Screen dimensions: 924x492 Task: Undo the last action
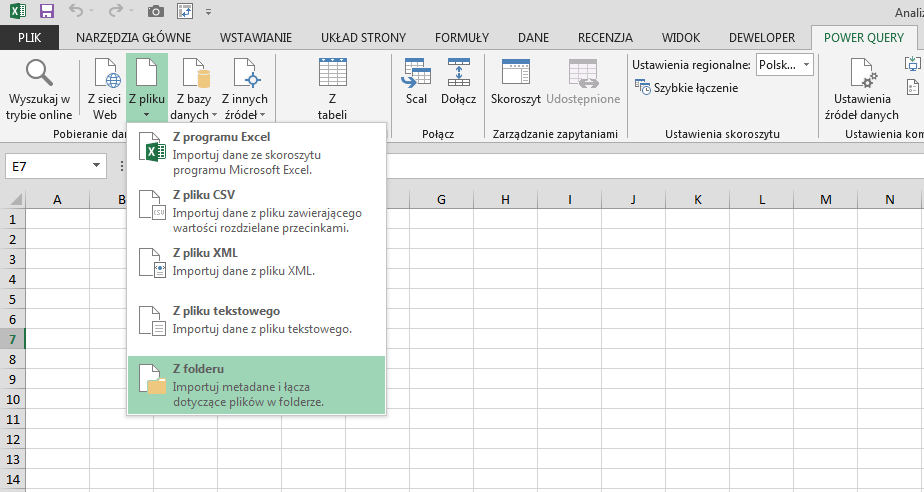click(x=75, y=11)
